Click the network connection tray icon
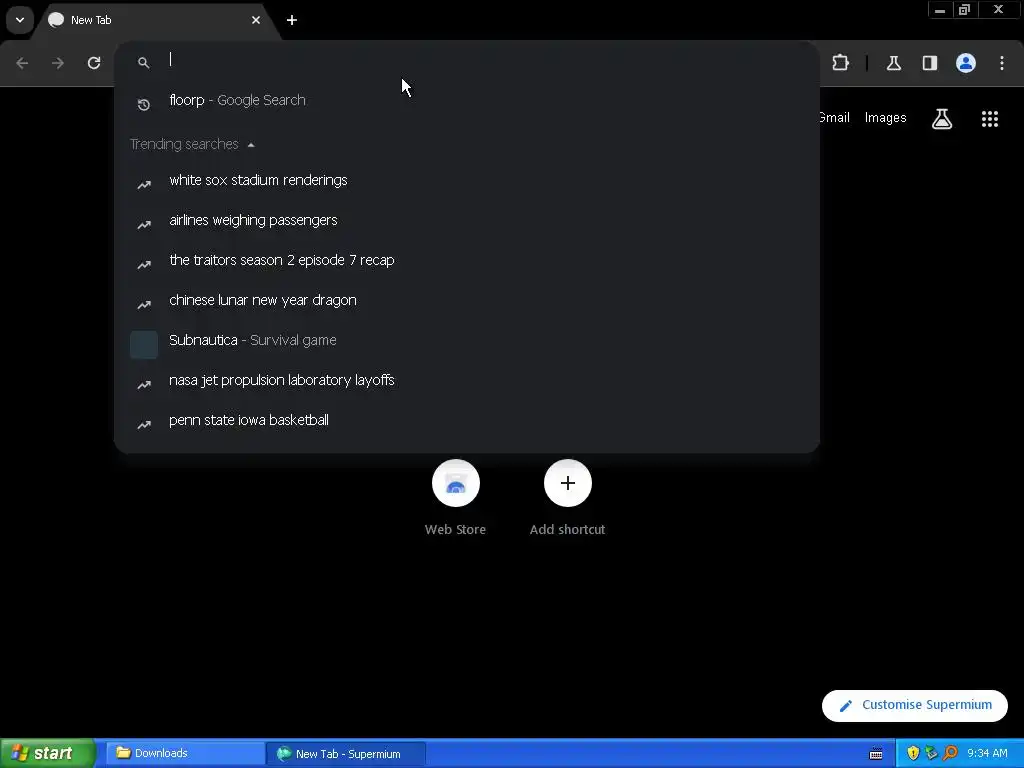This screenshot has height=768, width=1024. [x=931, y=753]
